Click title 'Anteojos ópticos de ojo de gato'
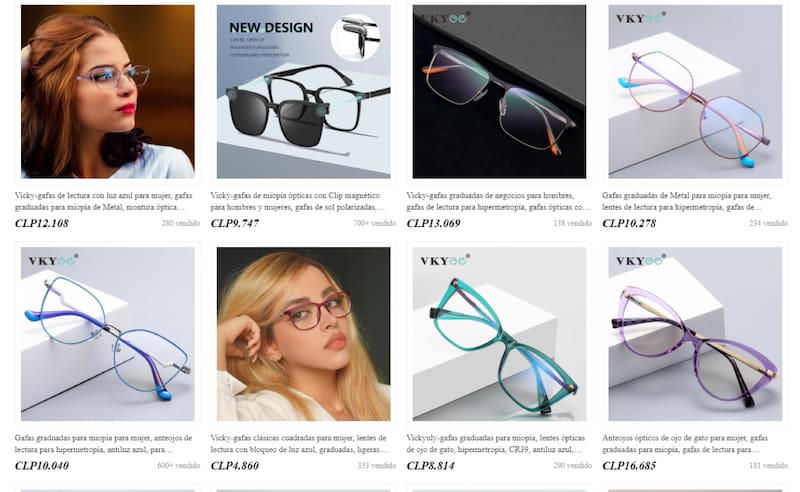 (685, 444)
